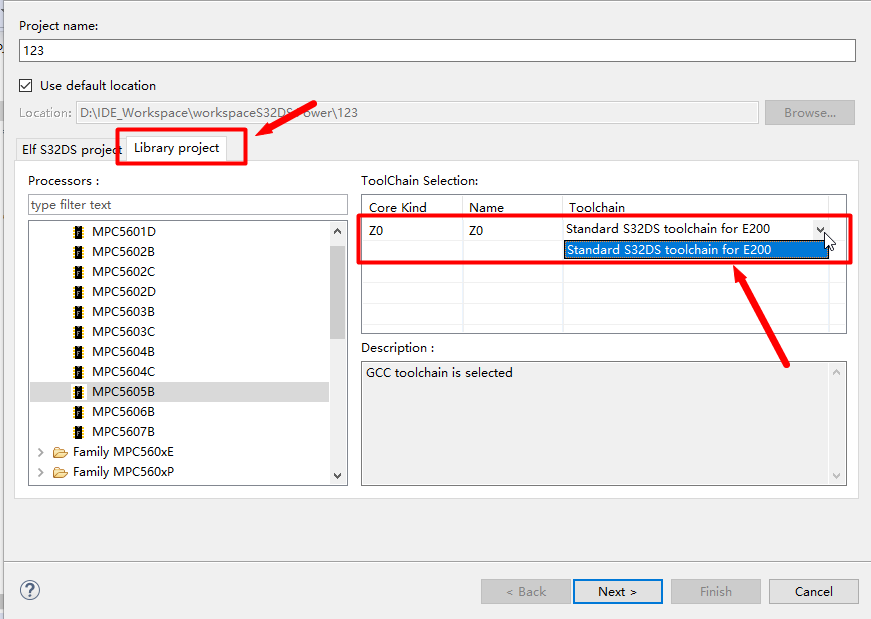Click processor list scroll-down arrow
Image resolution: width=871 pixels, height=619 pixels.
coord(337,476)
